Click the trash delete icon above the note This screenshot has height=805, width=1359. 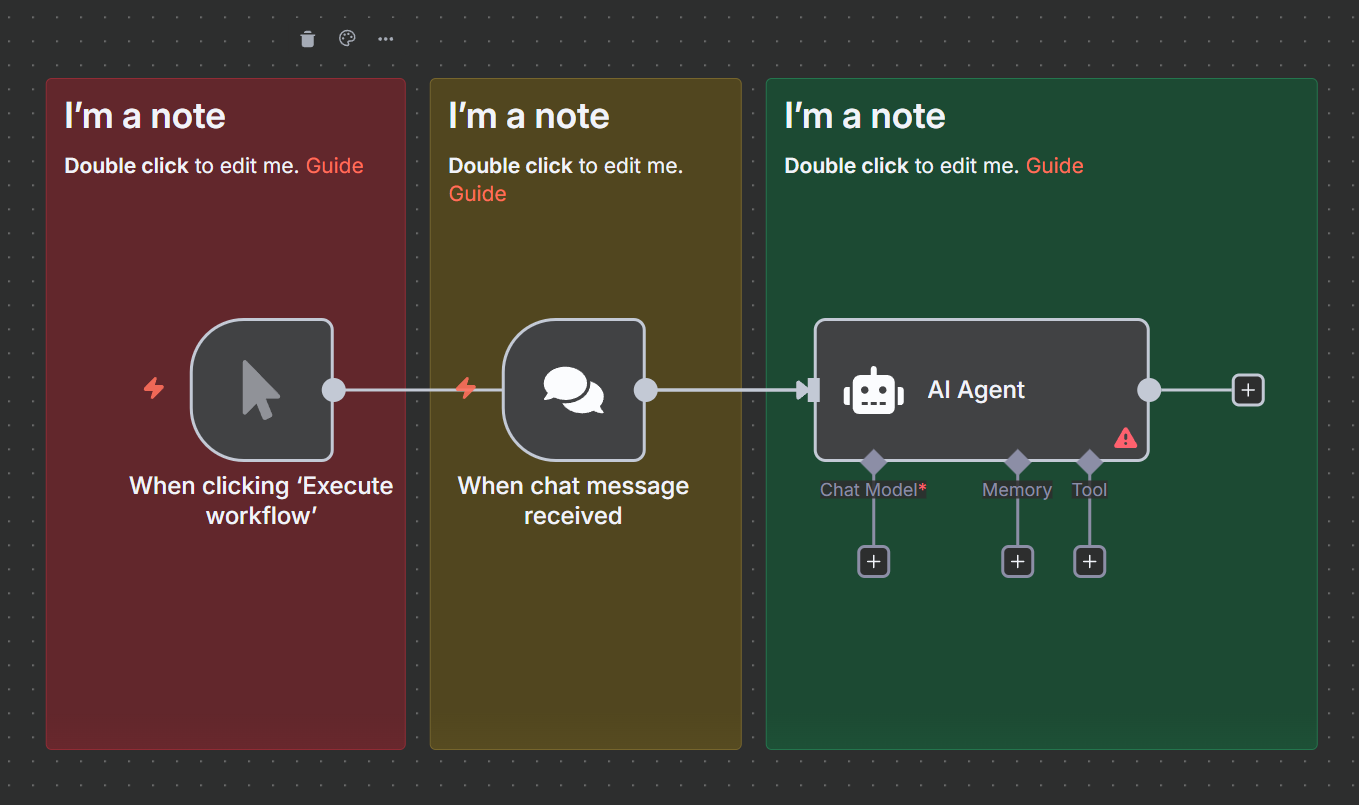(x=308, y=39)
